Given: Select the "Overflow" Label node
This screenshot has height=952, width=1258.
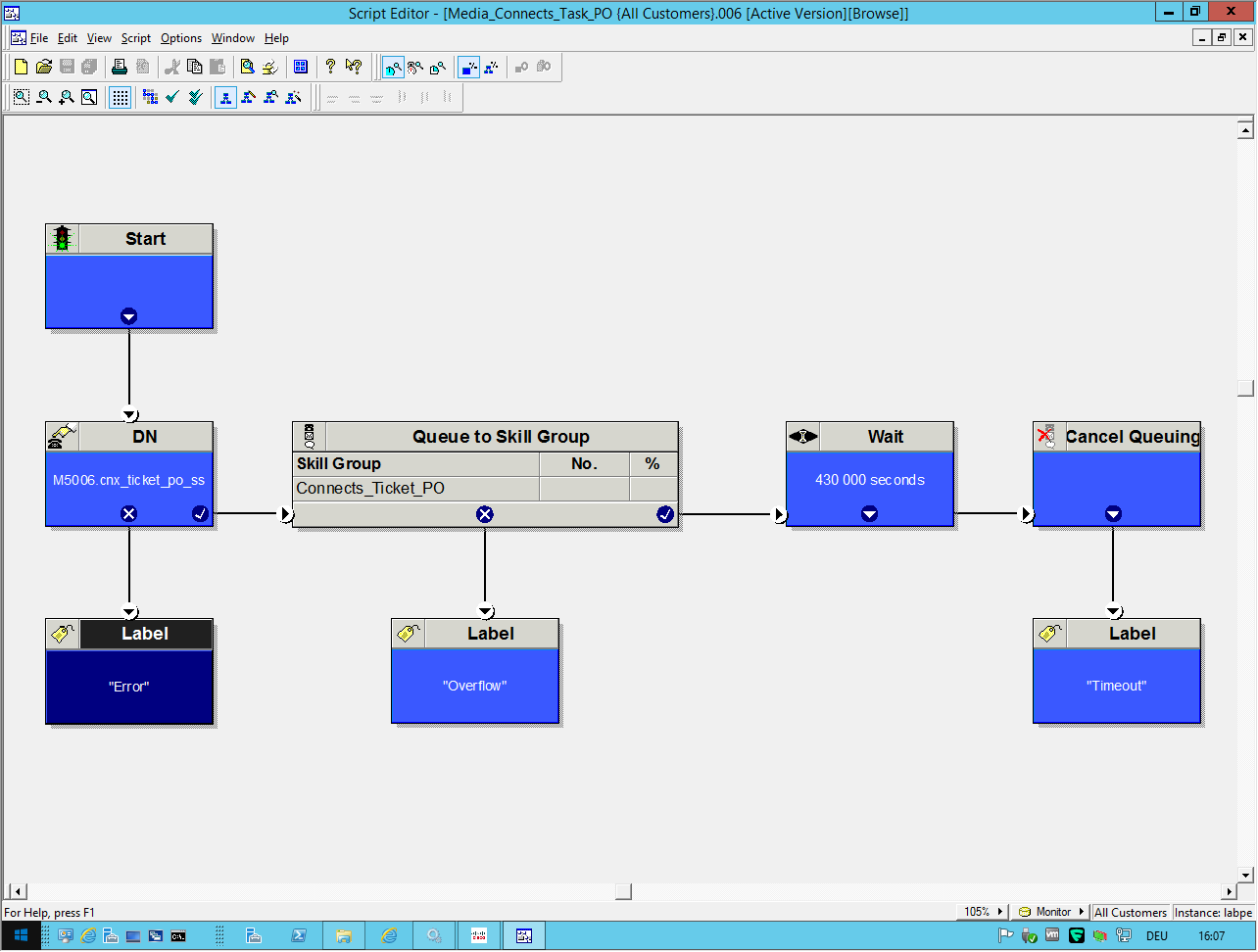Looking at the screenshot, I should coord(475,672).
